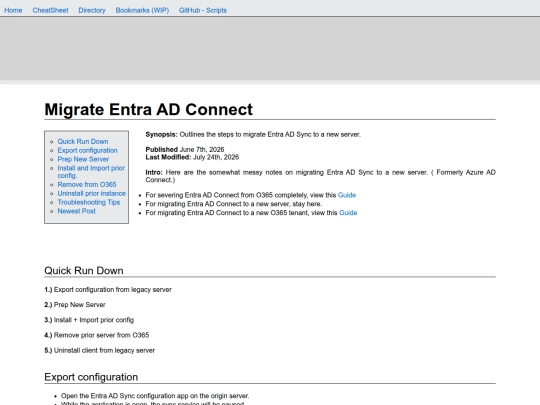
Task: Click the Last Modified July 24th, 2026 date
Action: click(192, 157)
